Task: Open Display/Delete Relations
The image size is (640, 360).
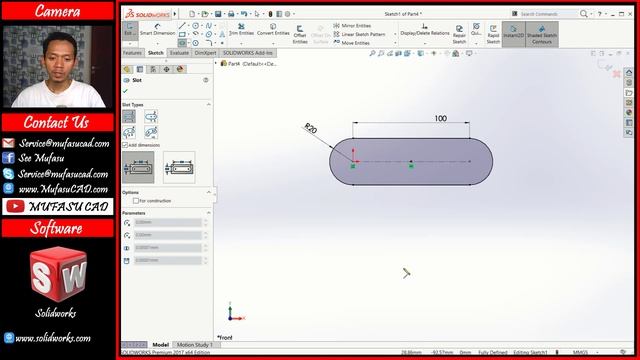Action: click(x=424, y=30)
